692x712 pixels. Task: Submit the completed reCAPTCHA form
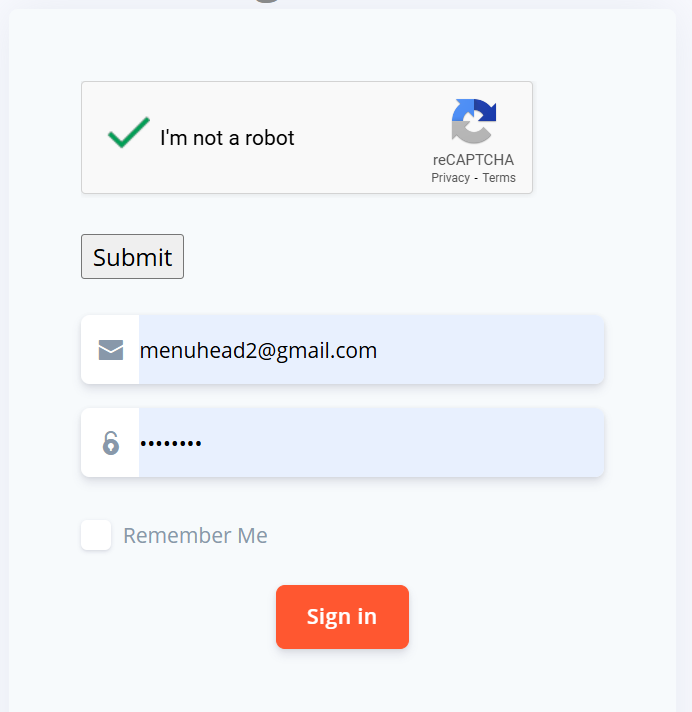tap(132, 257)
